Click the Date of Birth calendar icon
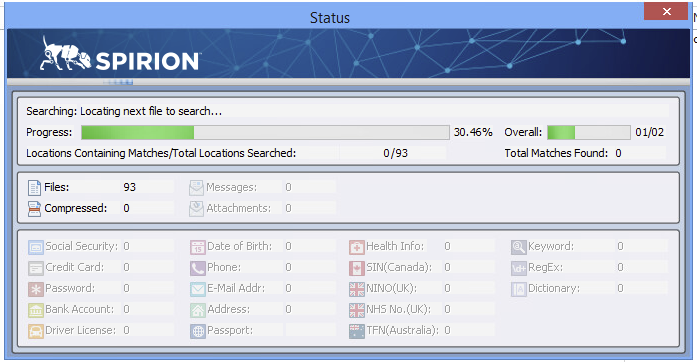The width and height of the screenshot is (697, 362). [198, 247]
